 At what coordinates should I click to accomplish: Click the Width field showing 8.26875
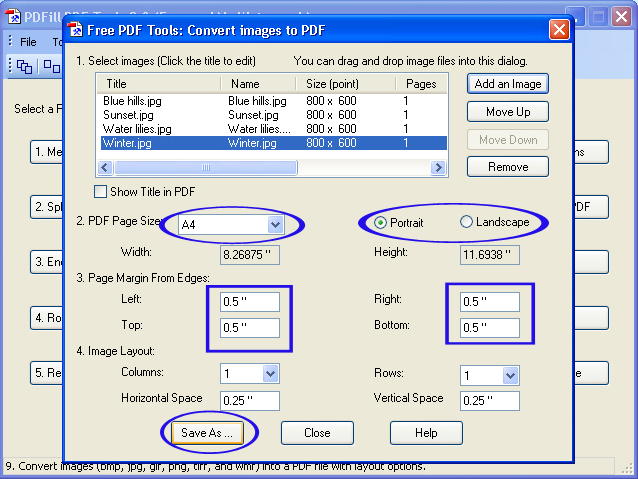[x=250, y=255]
